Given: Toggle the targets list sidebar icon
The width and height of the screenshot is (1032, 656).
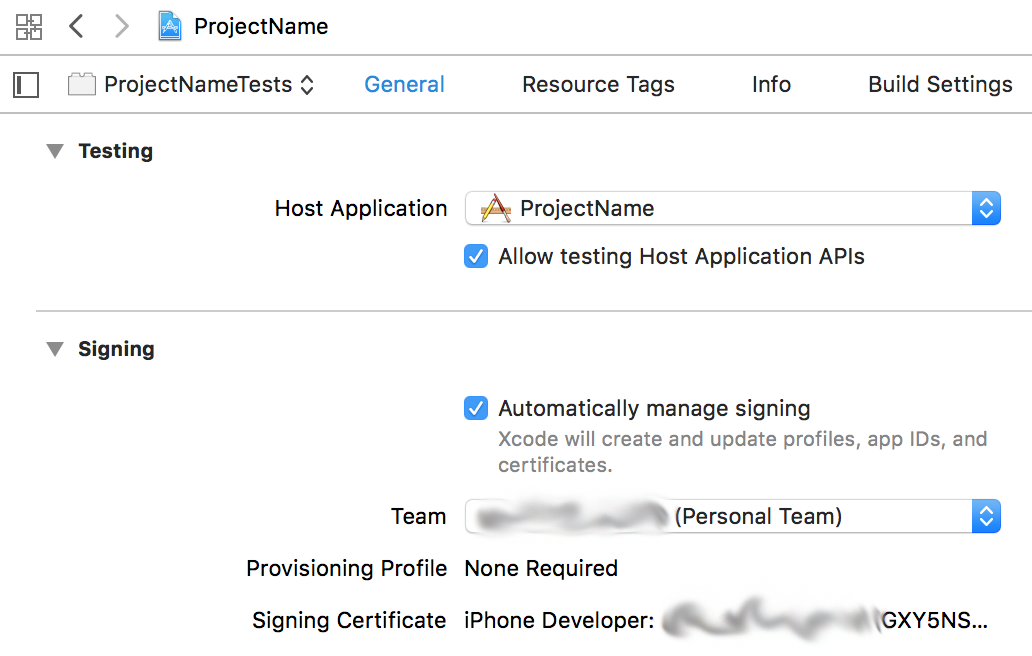Looking at the screenshot, I should 26,85.
